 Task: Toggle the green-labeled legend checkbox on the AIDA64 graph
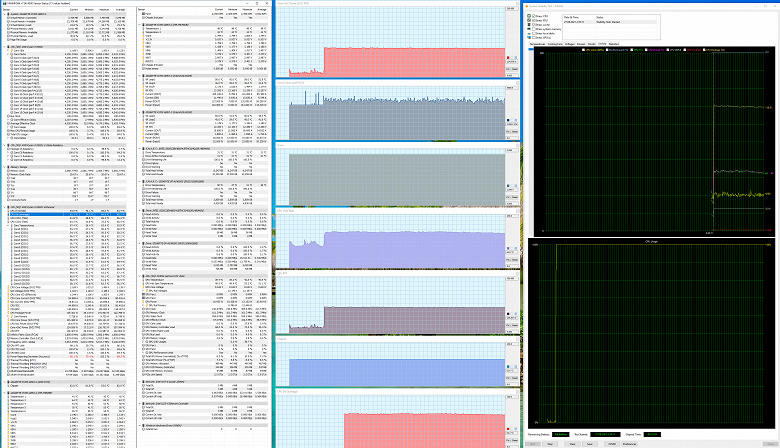[631, 50]
